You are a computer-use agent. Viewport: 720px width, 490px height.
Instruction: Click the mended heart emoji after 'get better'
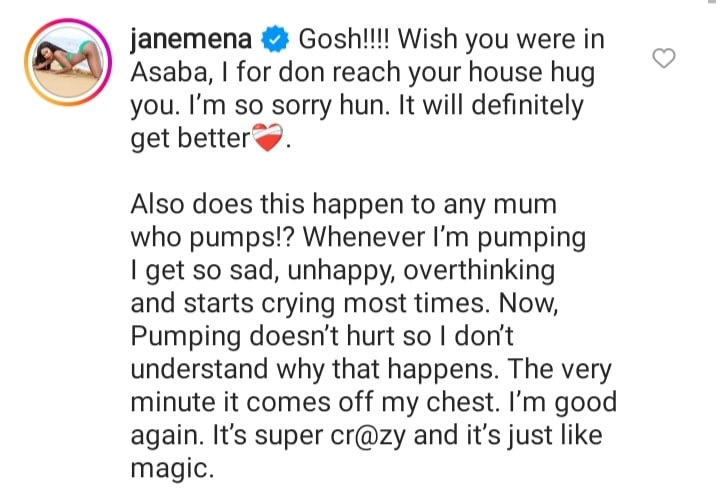tap(266, 140)
